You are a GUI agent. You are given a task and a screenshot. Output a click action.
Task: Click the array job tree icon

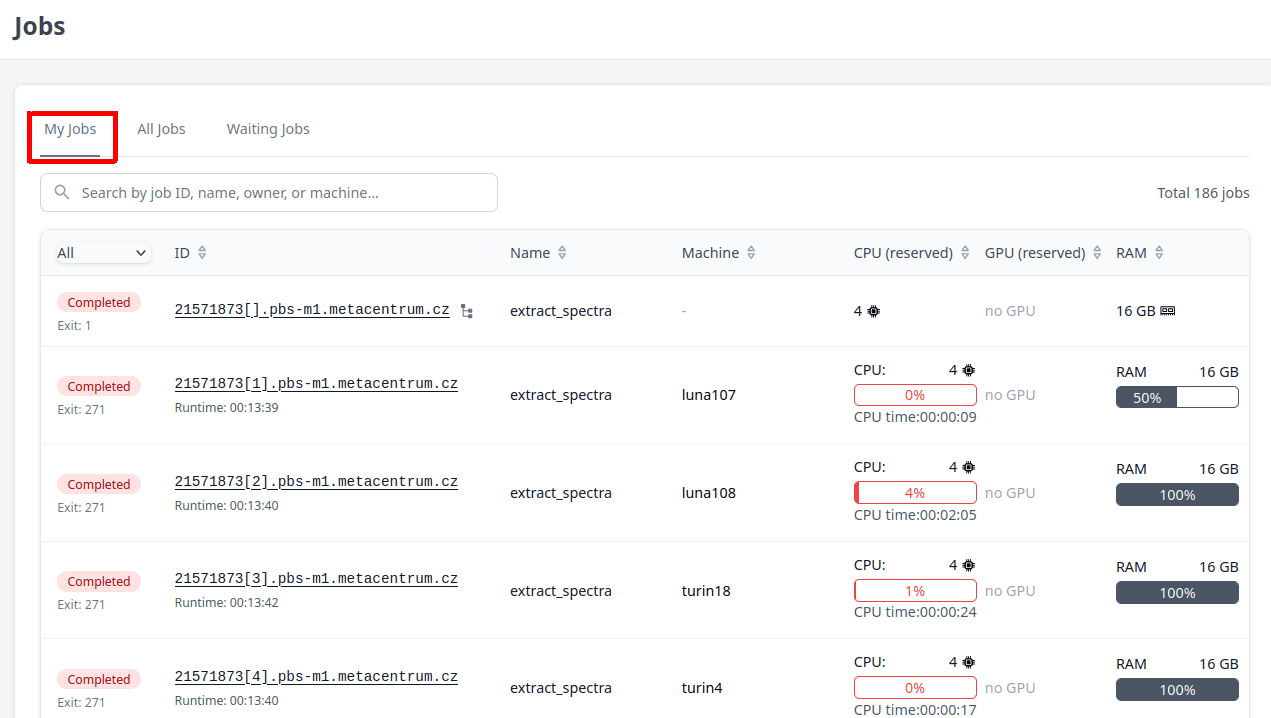[x=467, y=311]
